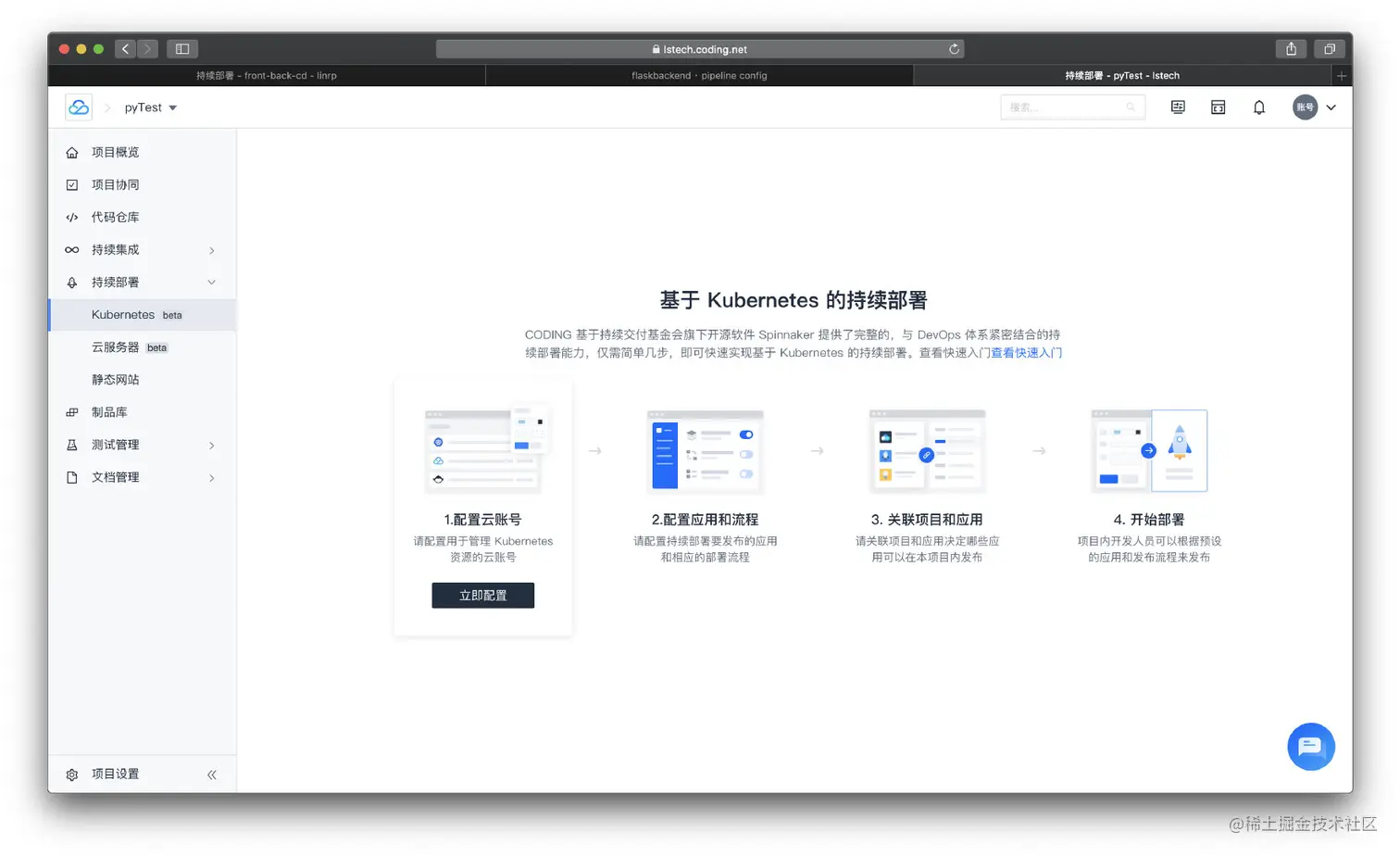Click the 持续集成 infinity icon

click(72, 250)
